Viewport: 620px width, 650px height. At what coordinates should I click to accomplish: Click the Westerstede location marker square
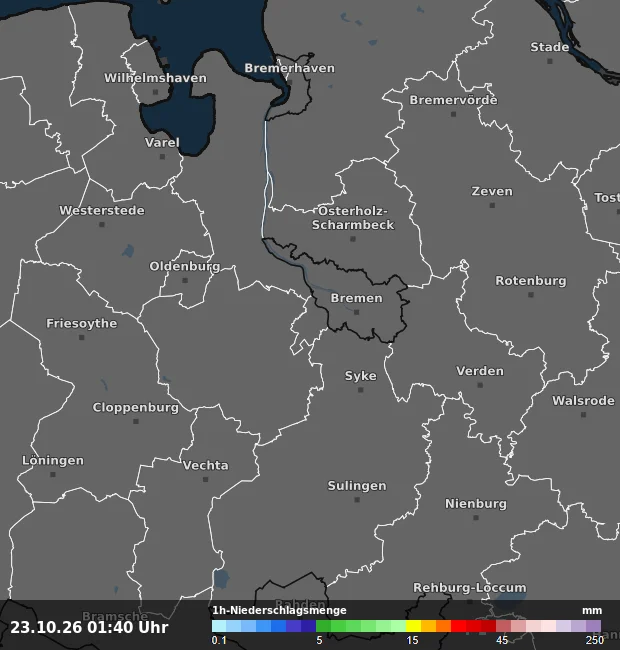pos(102,224)
